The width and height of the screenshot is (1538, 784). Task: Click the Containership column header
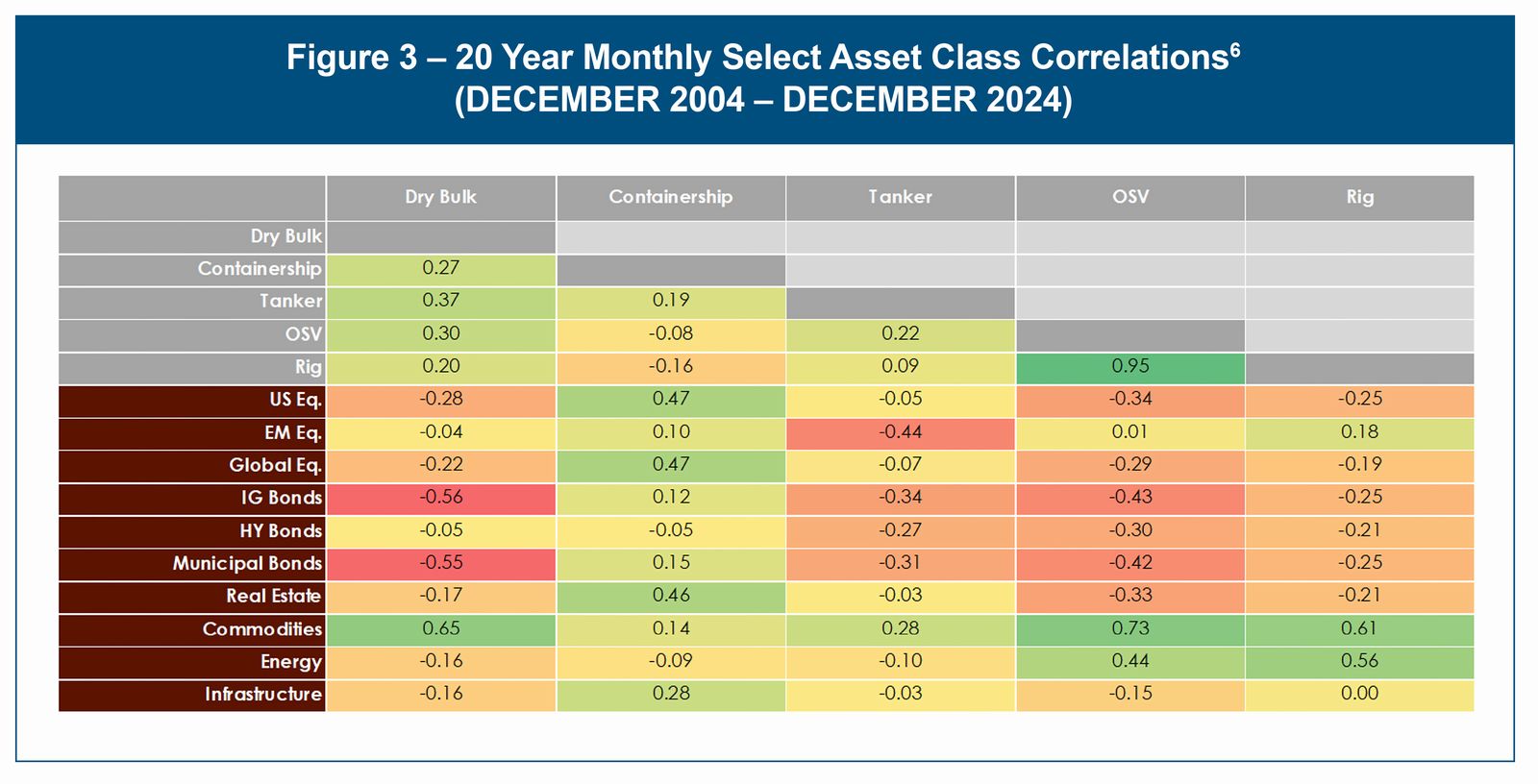pyautogui.click(x=670, y=197)
